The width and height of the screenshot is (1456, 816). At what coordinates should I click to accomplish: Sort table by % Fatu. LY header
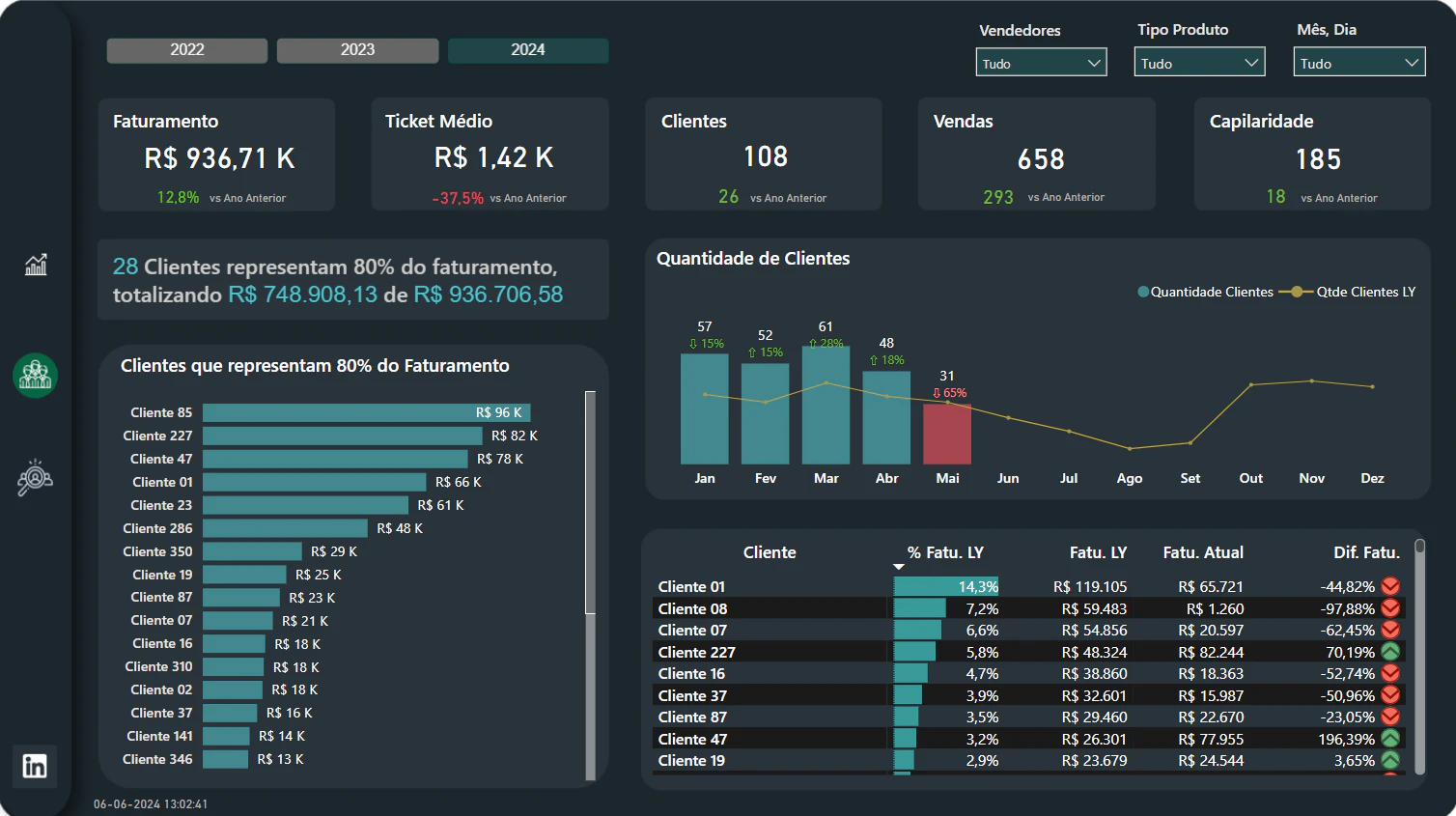(945, 552)
